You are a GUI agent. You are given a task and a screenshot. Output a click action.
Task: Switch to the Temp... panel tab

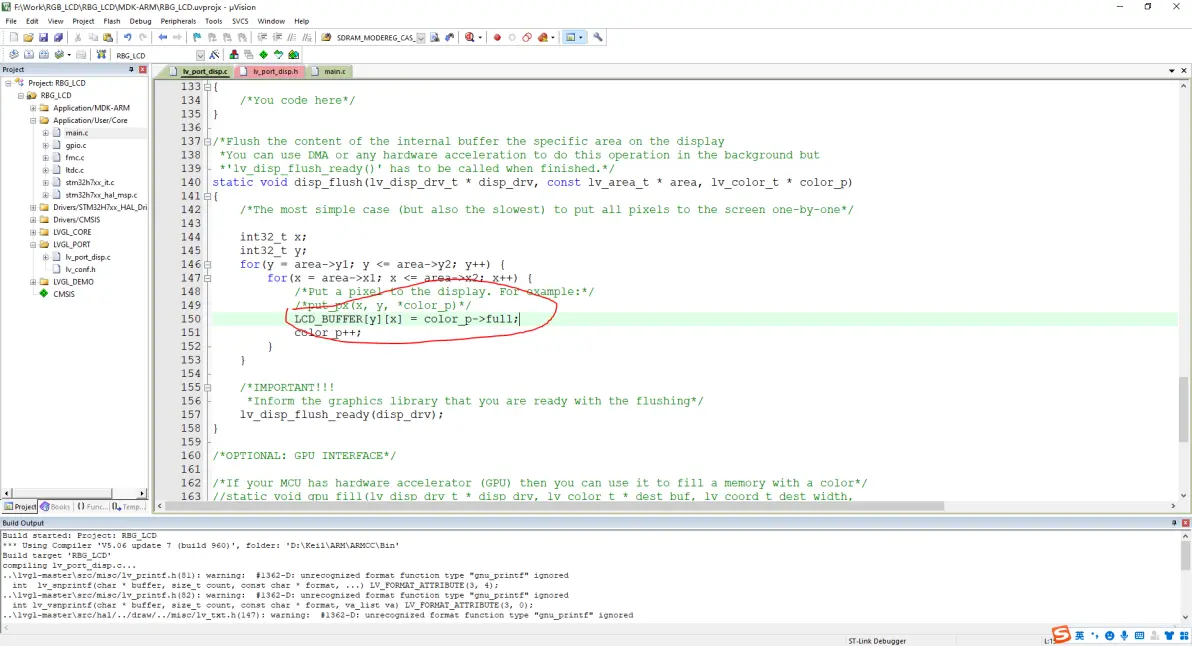pos(128,506)
